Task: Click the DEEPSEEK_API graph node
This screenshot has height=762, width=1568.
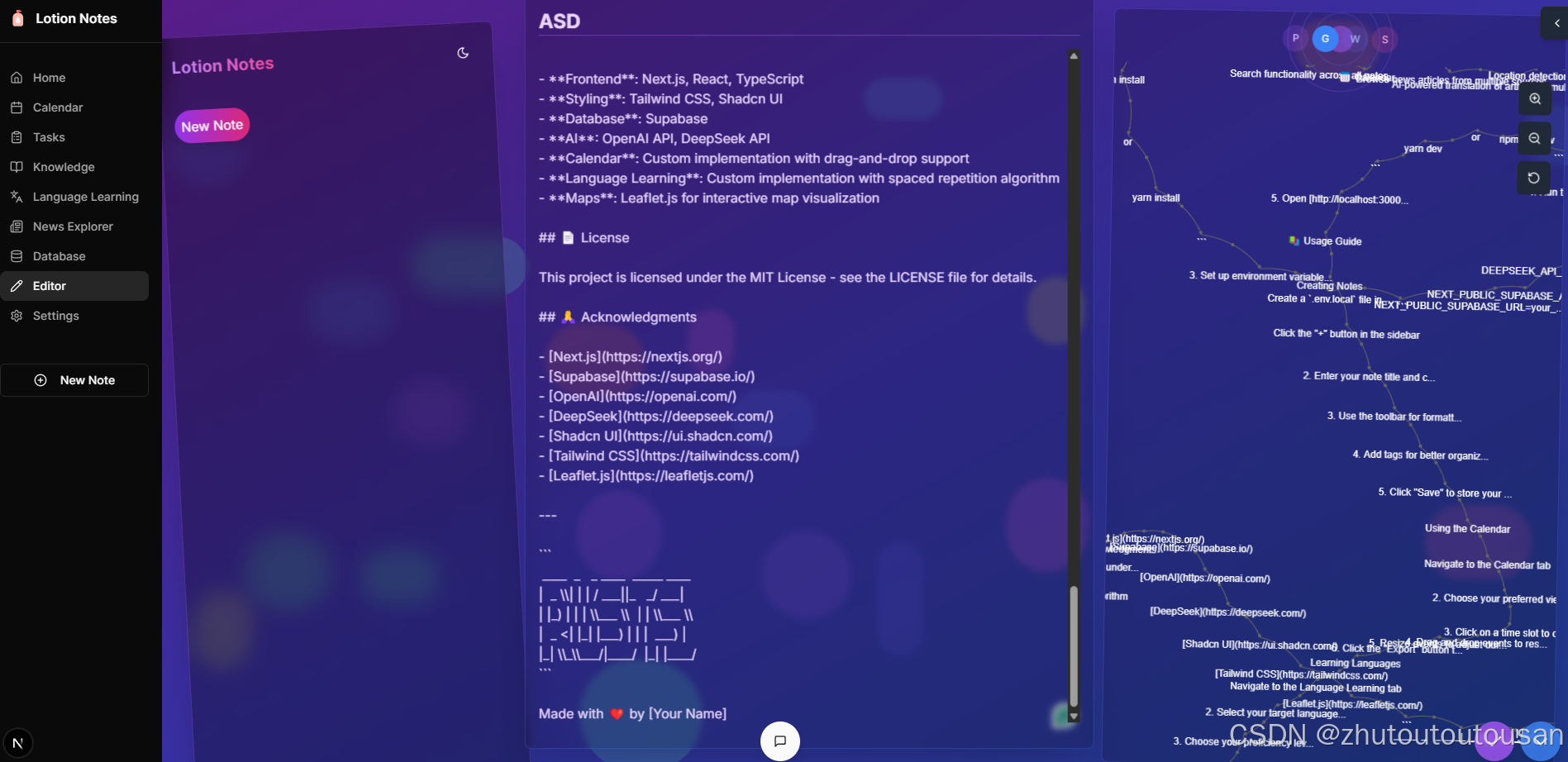Action: 1520,271
